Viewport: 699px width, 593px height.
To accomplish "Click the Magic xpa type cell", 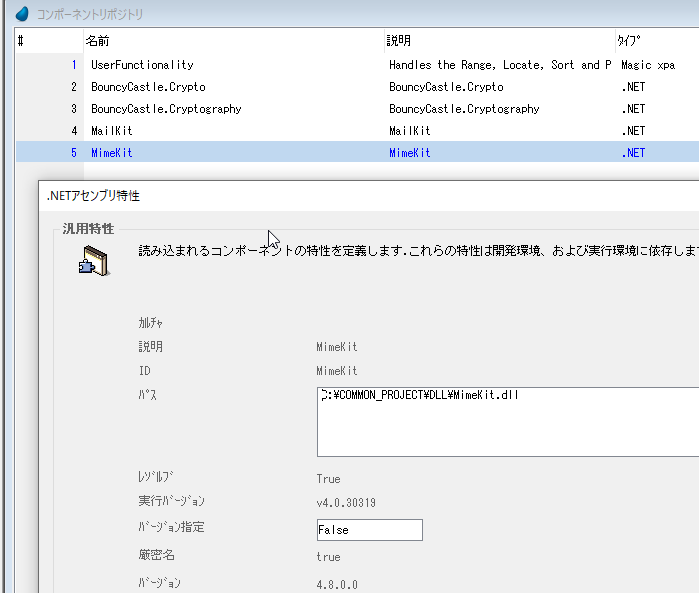I will (647, 65).
